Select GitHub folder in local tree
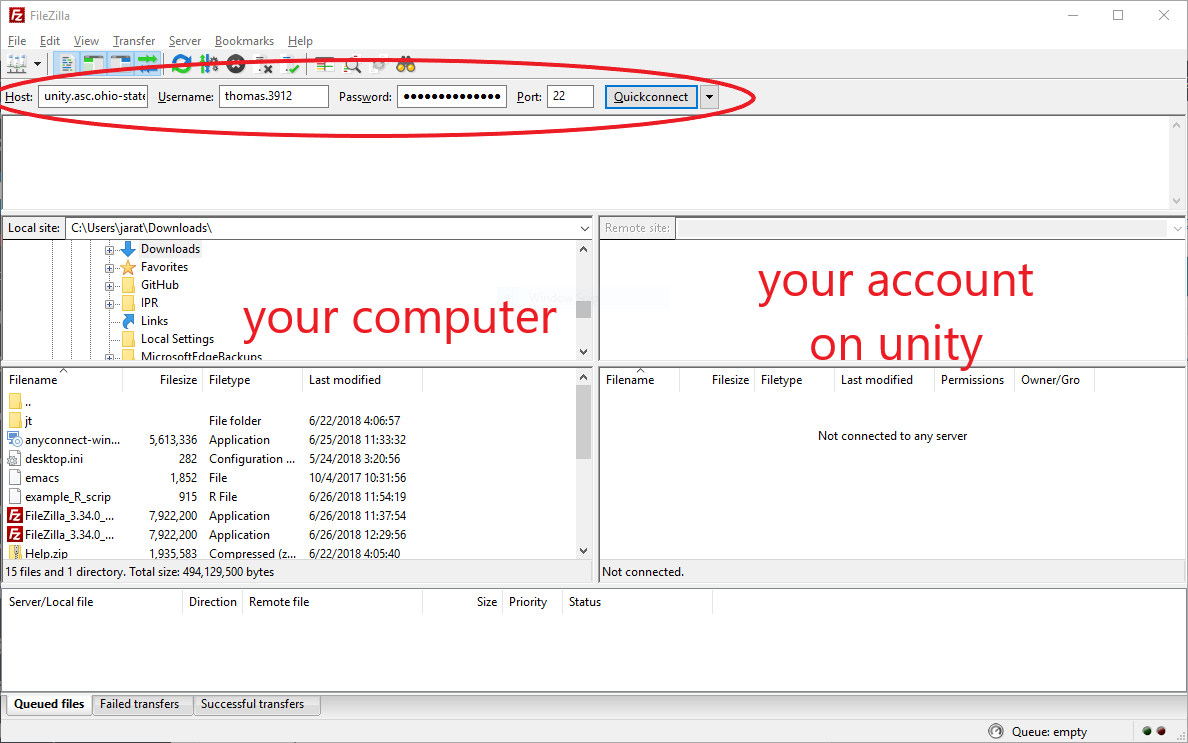 point(159,286)
